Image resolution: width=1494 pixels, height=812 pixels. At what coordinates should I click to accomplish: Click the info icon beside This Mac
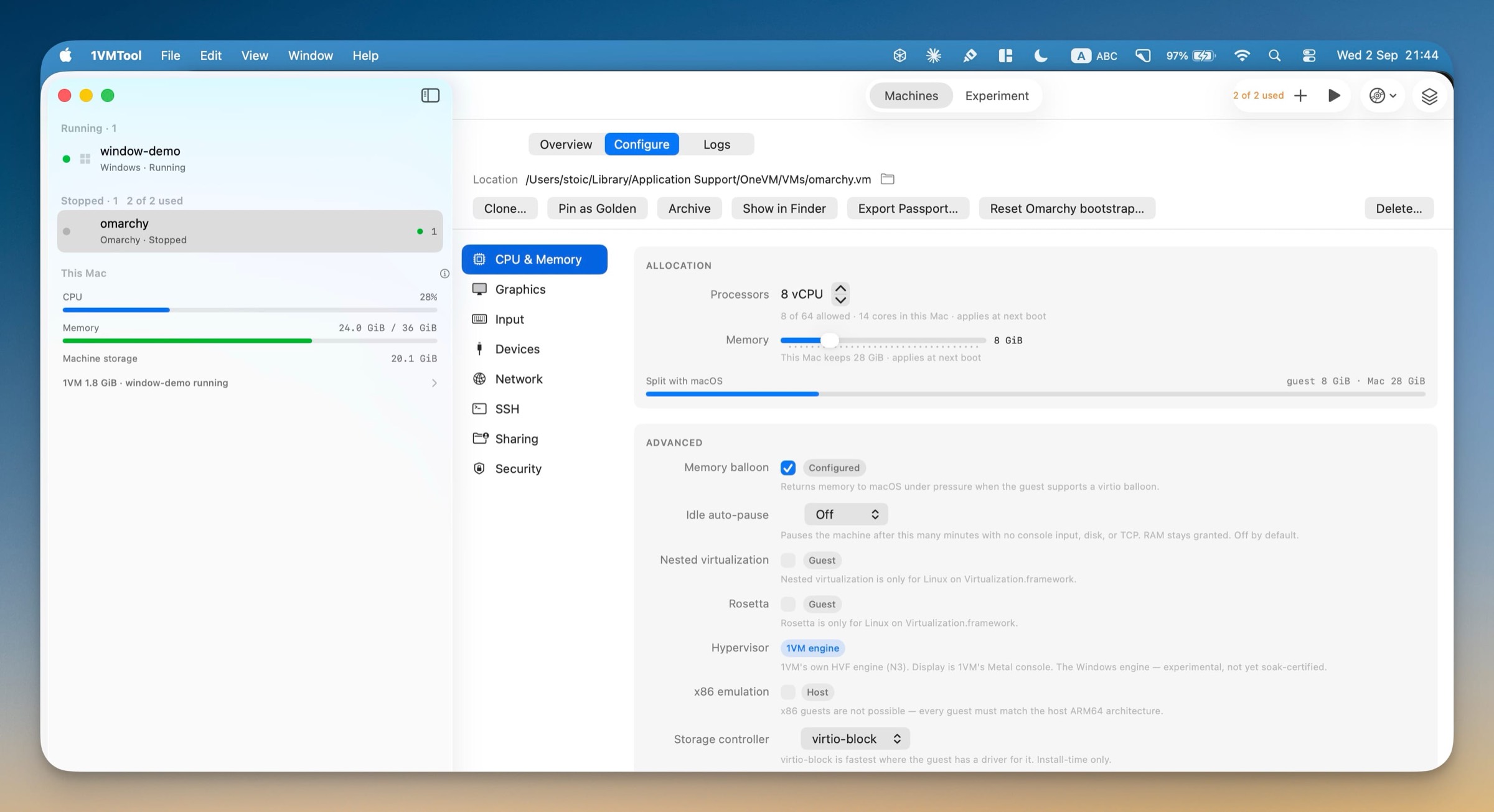pos(444,273)
